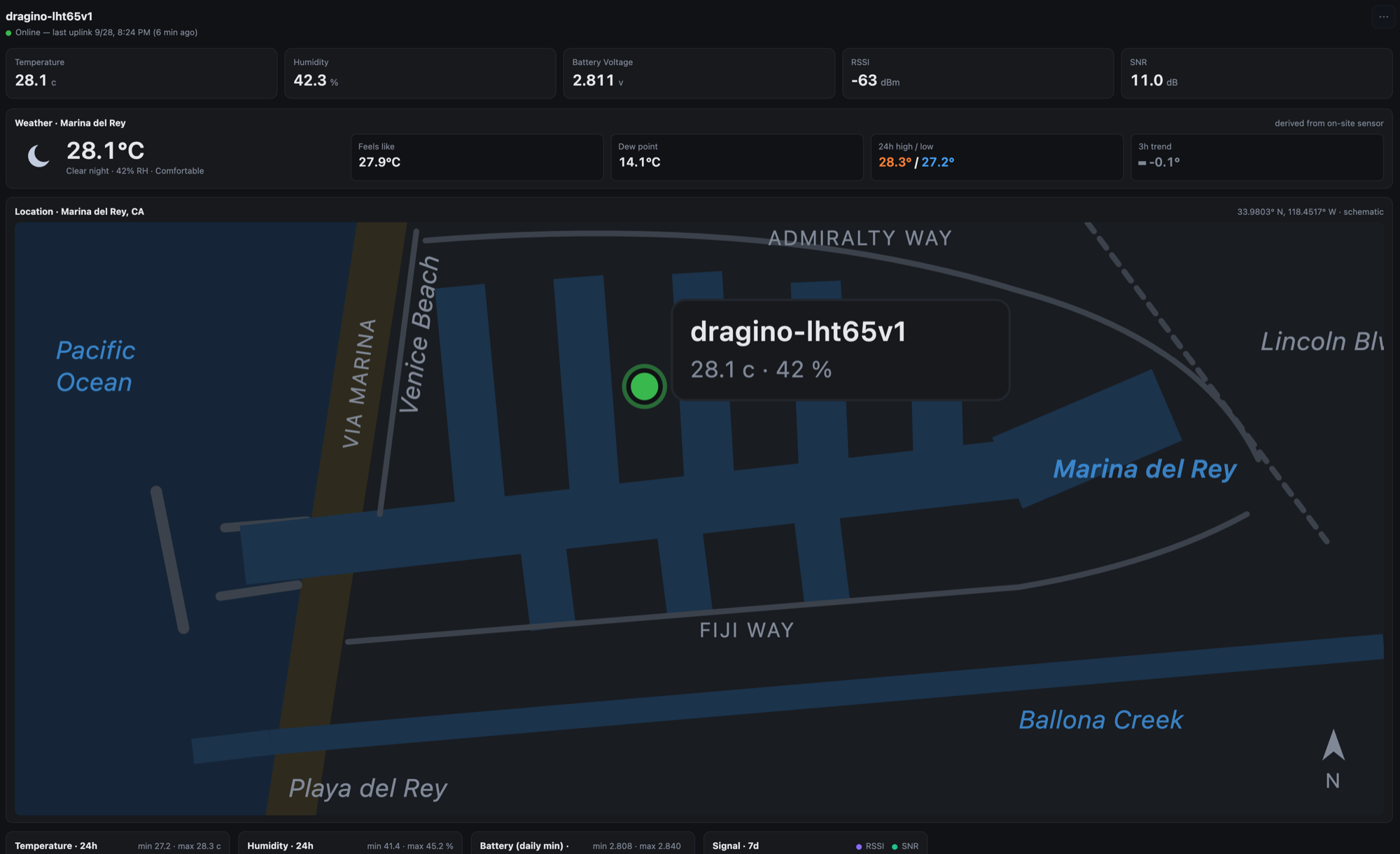The width and height of the screenshot is (1400, 854).
Task: Click the Venice Beach map label
Action: (419, 335)
